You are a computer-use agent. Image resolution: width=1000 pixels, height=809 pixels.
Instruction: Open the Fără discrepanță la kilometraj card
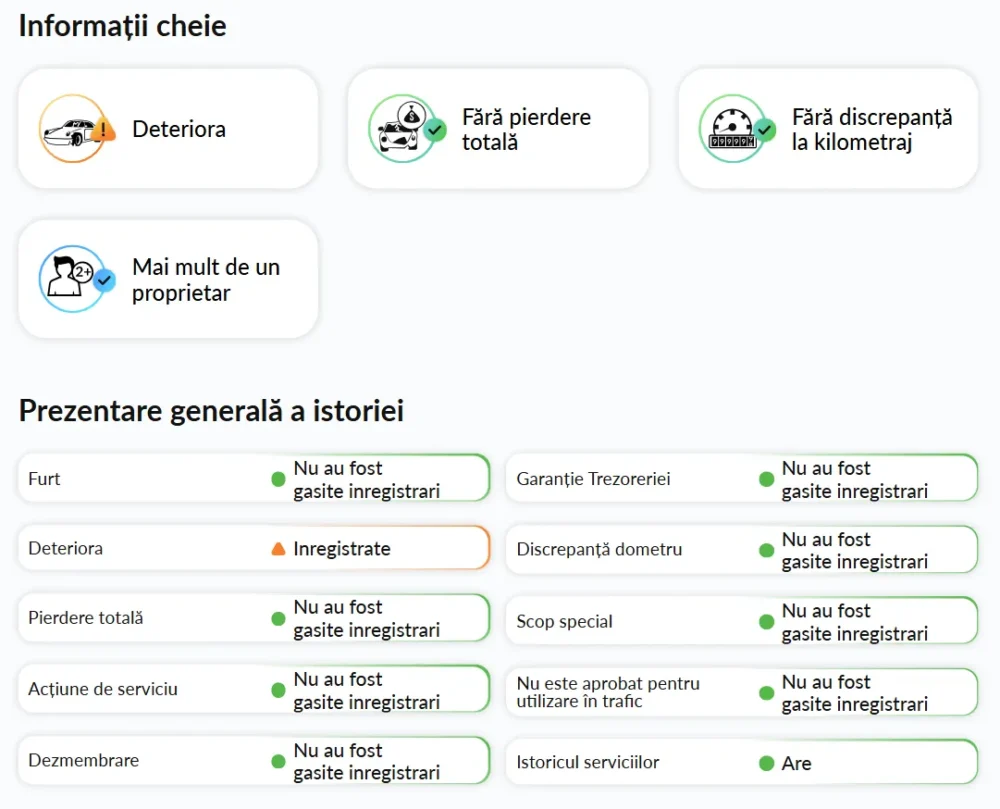828,129
